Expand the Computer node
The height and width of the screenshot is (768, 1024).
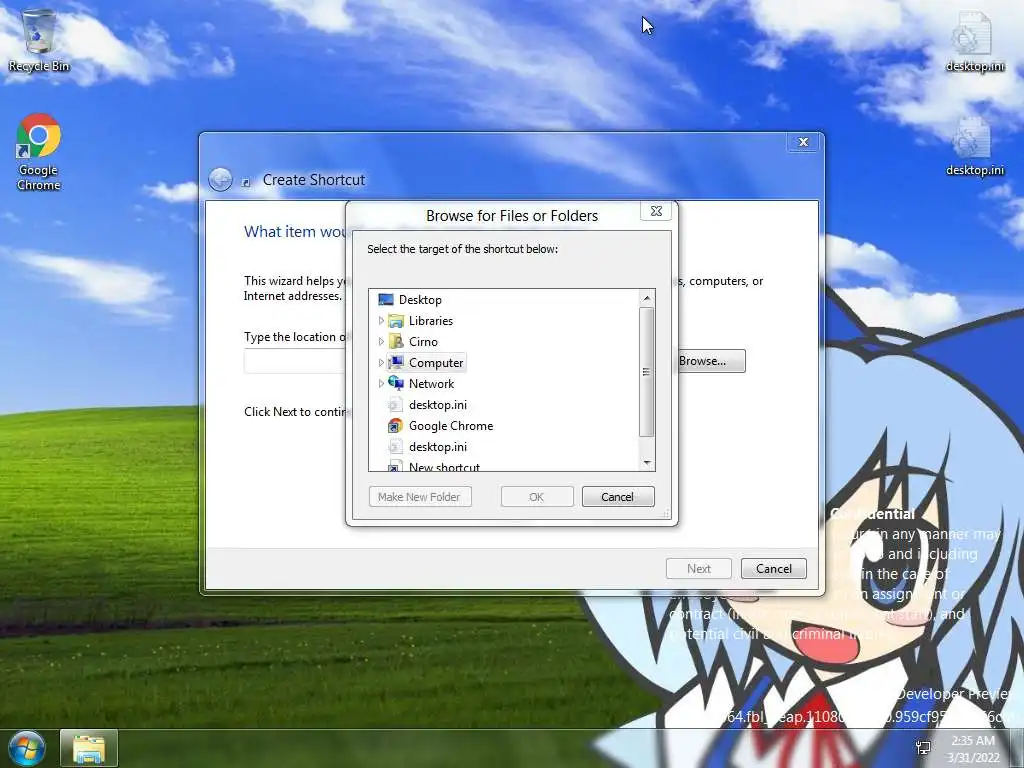[381, 362]
